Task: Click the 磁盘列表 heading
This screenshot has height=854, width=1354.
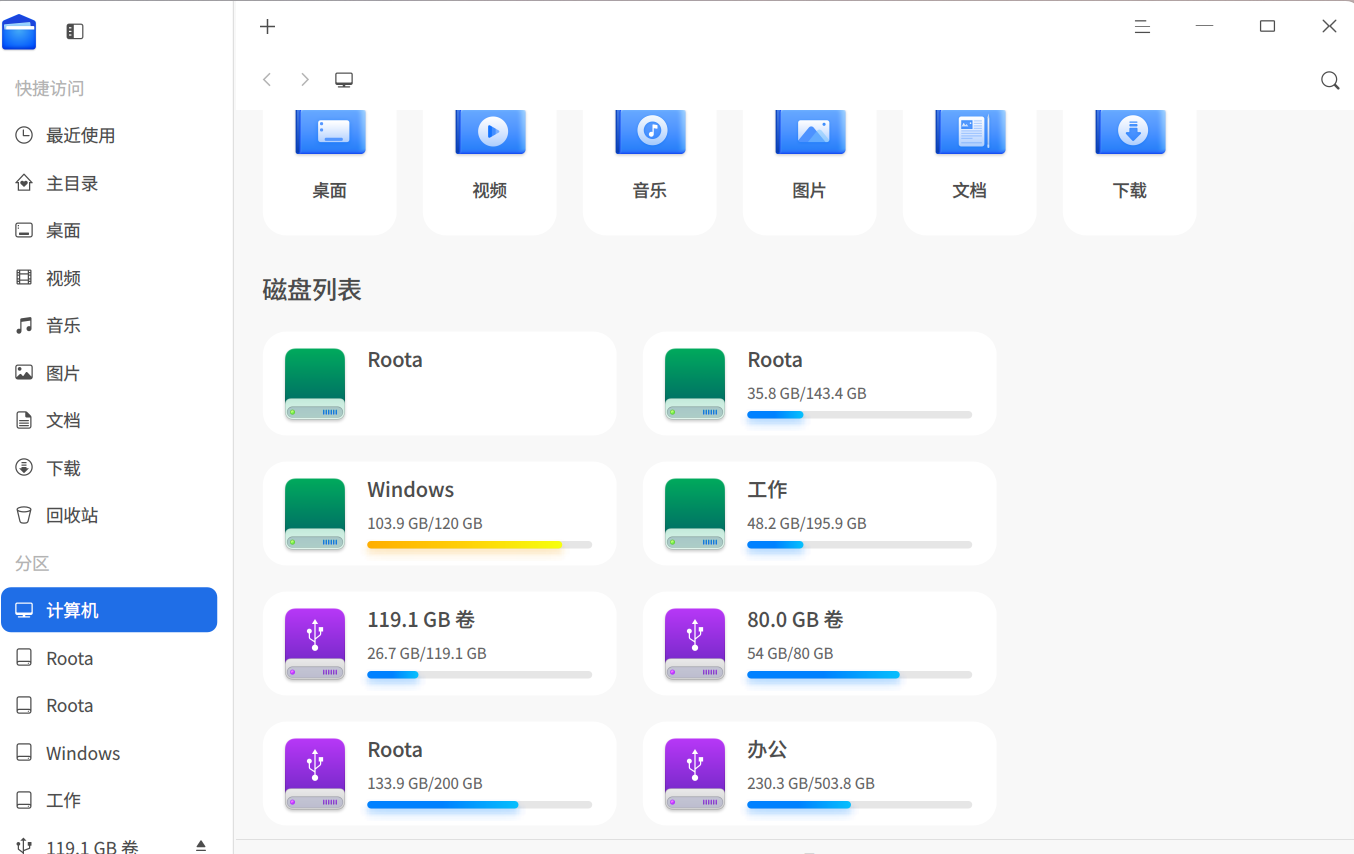Action: pos(312,290)
